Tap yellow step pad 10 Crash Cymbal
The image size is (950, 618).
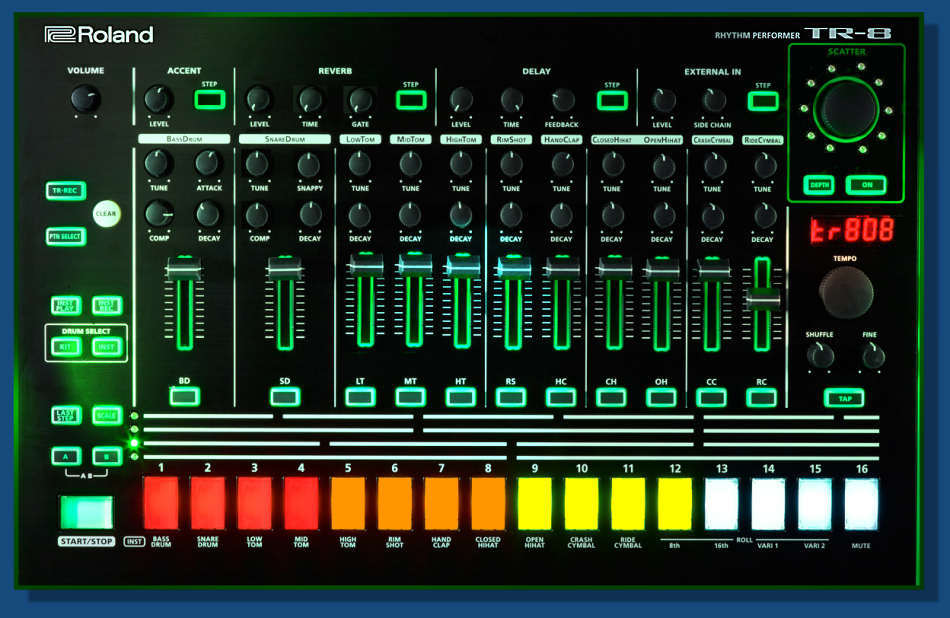click(581, 503)
